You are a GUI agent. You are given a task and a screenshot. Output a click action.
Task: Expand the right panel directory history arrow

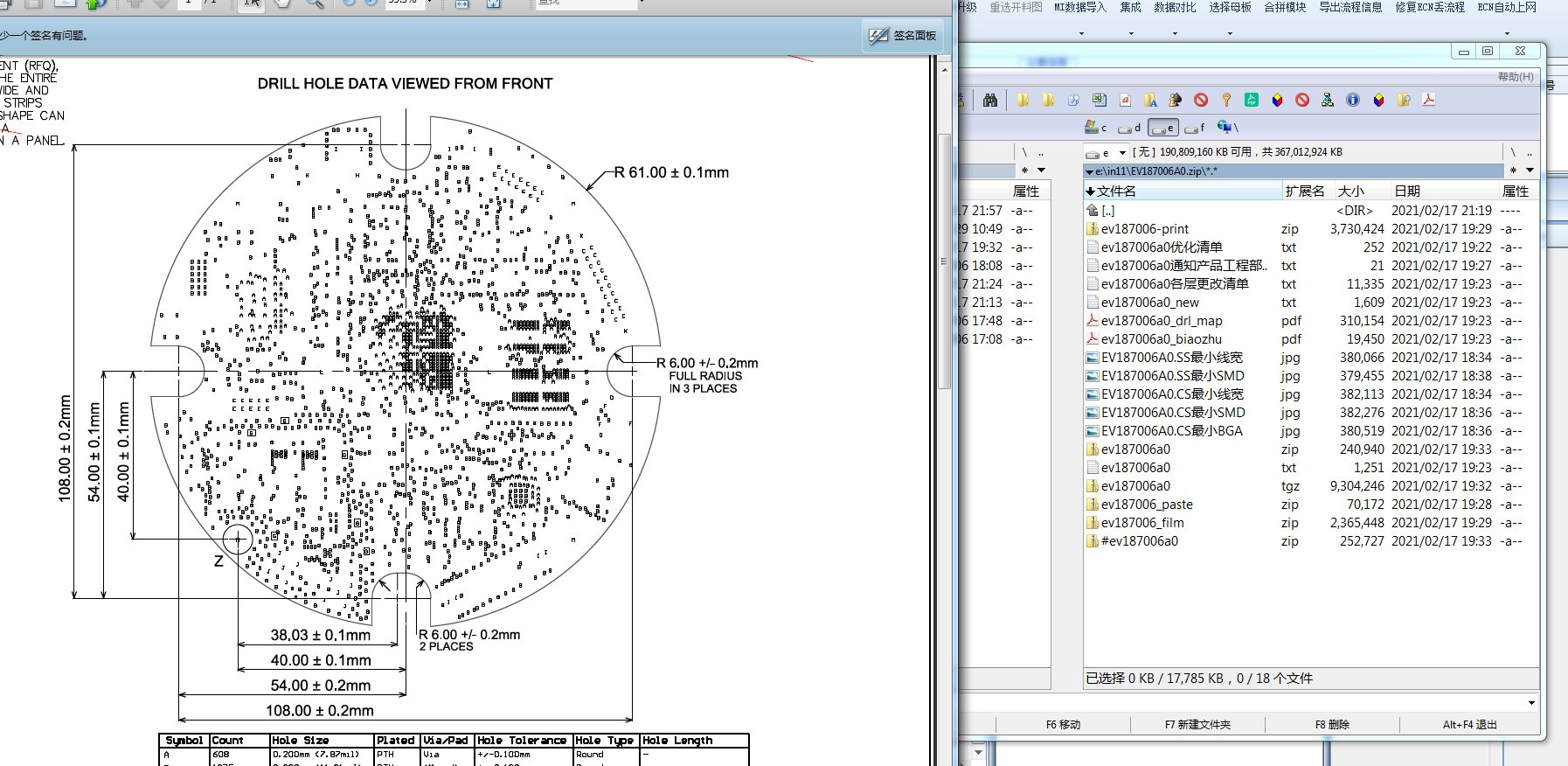1530,171
